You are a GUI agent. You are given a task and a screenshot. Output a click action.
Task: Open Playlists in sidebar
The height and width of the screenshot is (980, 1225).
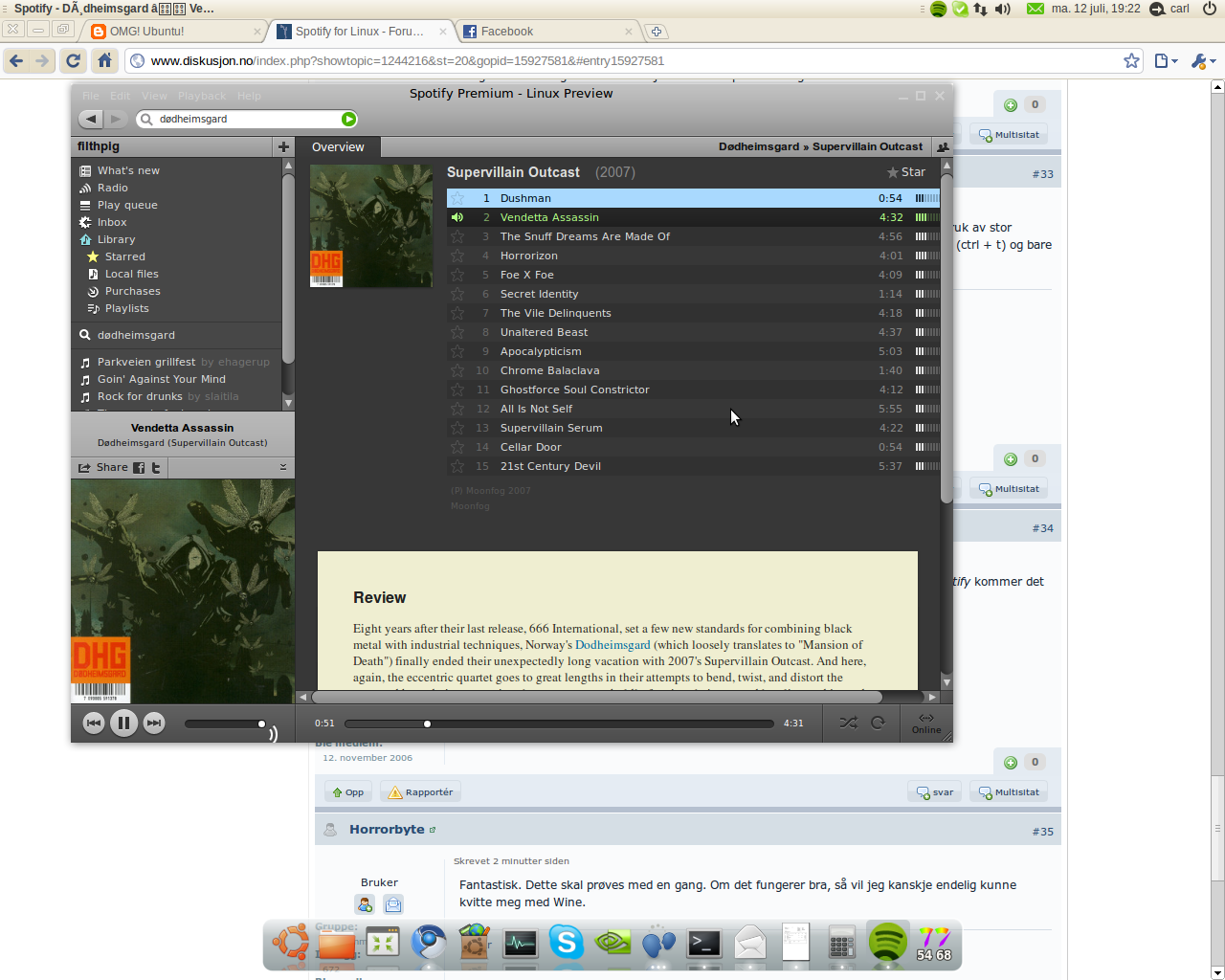point(126,308)
